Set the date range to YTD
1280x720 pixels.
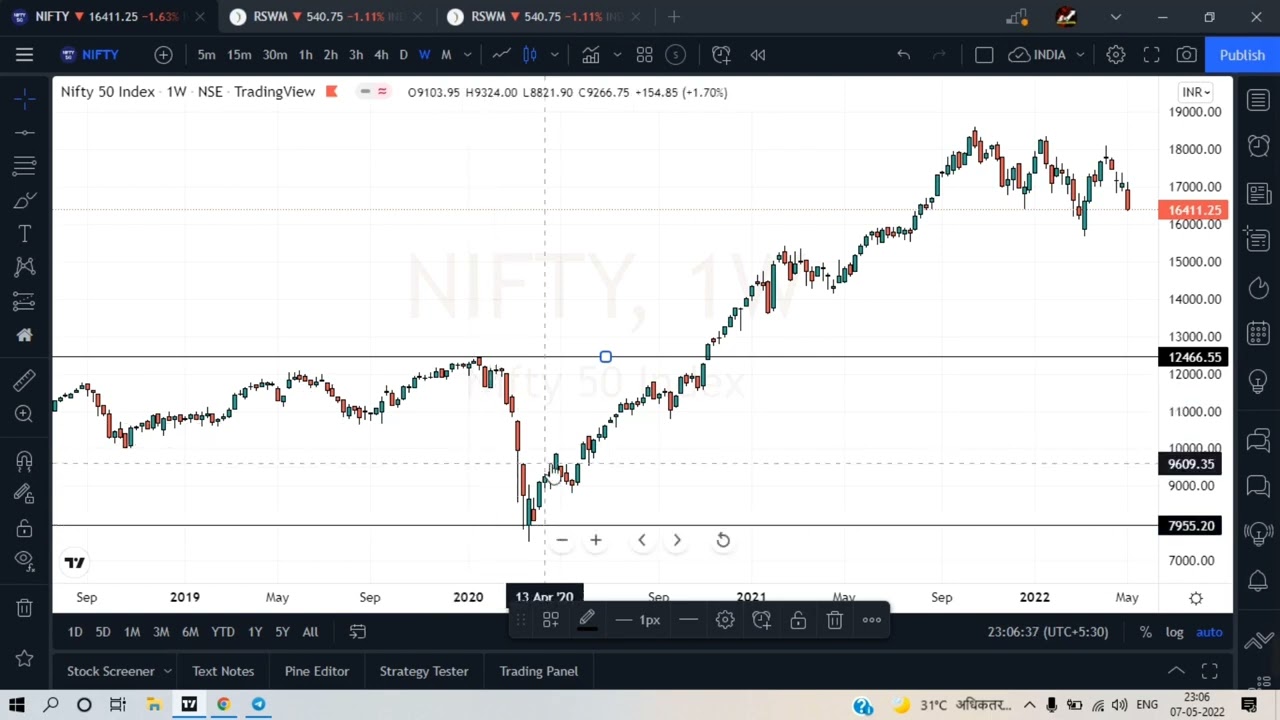tap(222, 632)
